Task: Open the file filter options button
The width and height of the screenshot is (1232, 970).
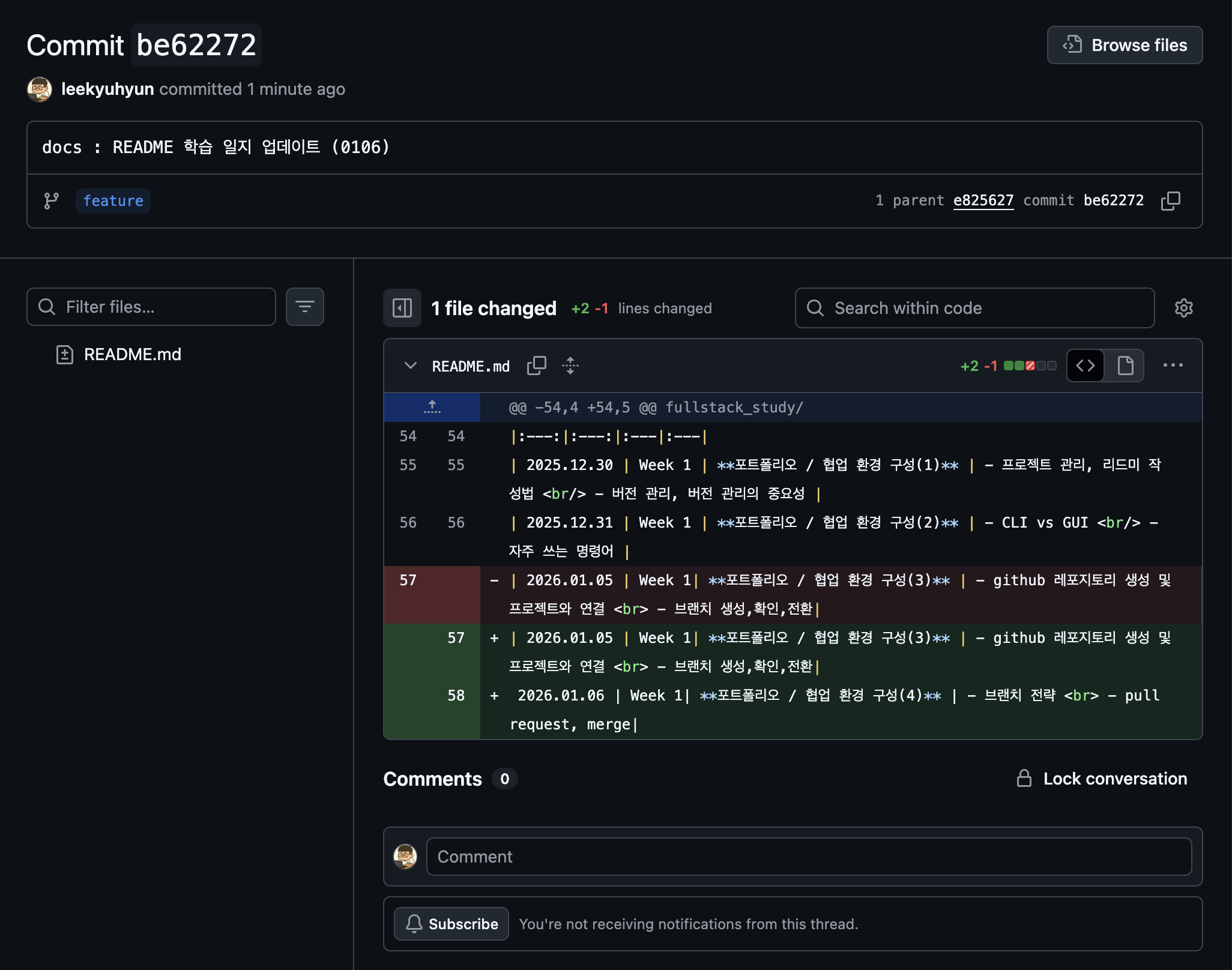Action: click(x=304, y=307)
